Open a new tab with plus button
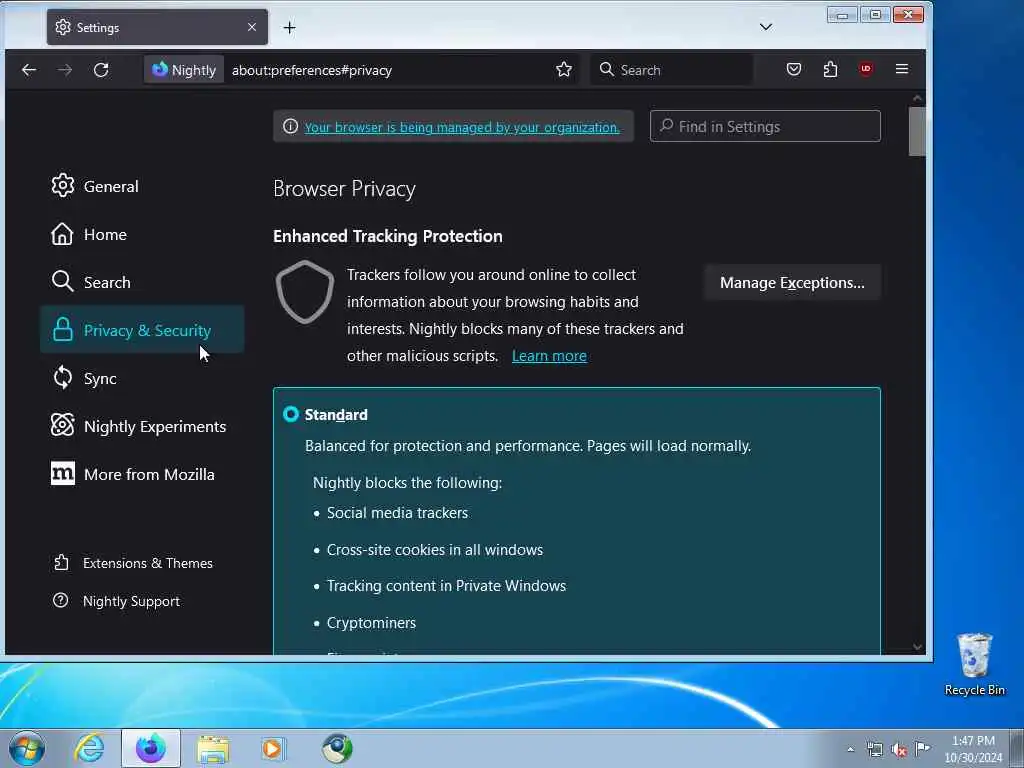The width and height of the screenshot is (1024, 768). tap(289, 27)
